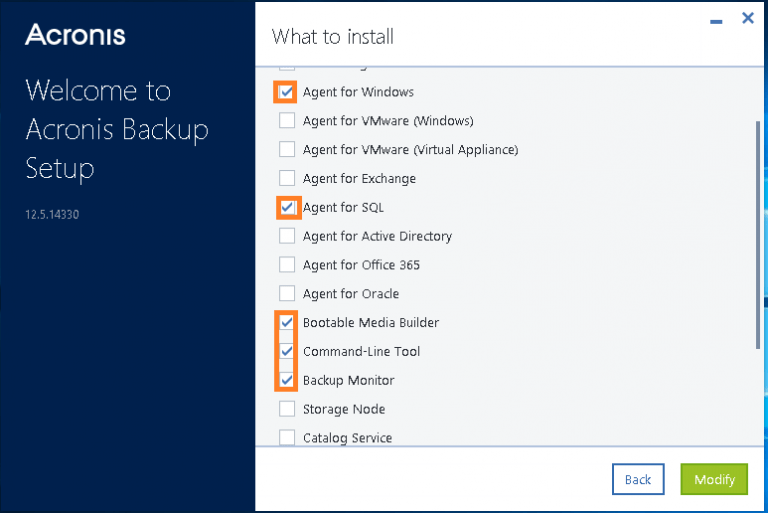This screenshot has width=768, height=513.
Task: Click the component list vertical scrollbar
Action: (x=758, y=235)
